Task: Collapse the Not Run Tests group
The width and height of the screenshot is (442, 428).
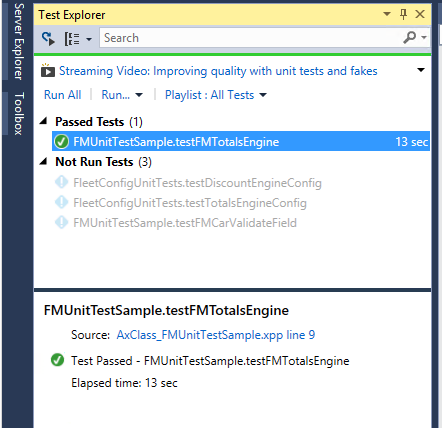Action: point(43,161)
